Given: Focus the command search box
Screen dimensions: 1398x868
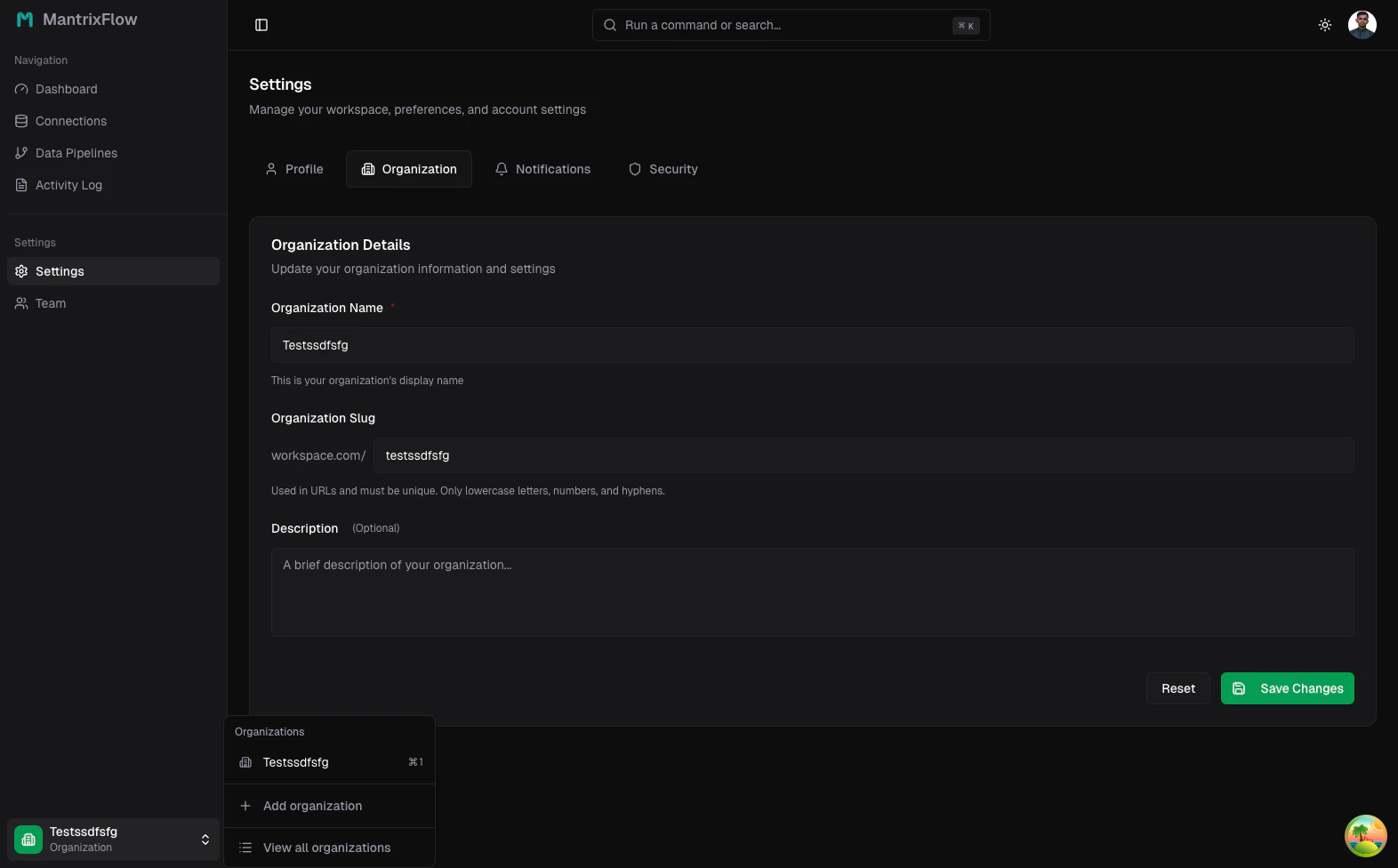Looking at the screenshot, I should [791, 25].
